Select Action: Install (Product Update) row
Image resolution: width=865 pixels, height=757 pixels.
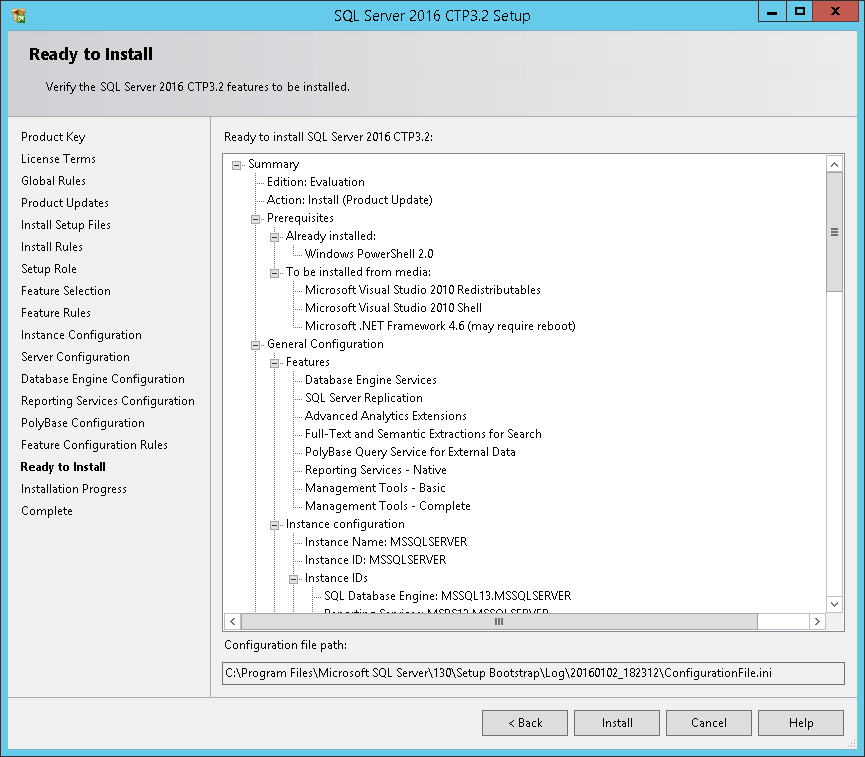pos(349,200)
